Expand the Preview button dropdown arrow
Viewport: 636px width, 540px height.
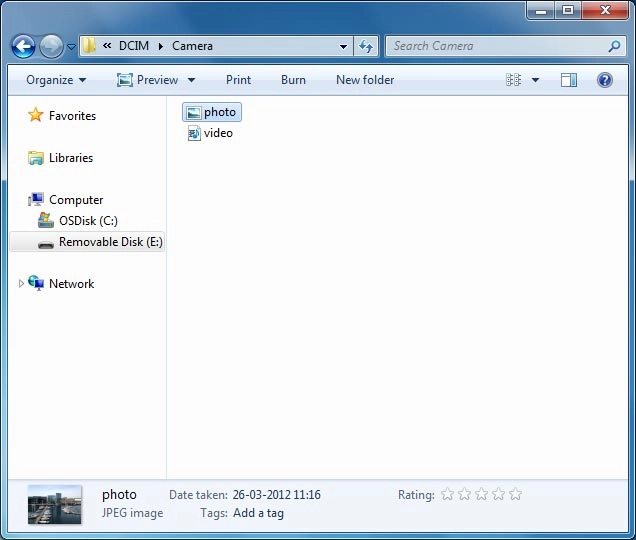tap(191, 80)
